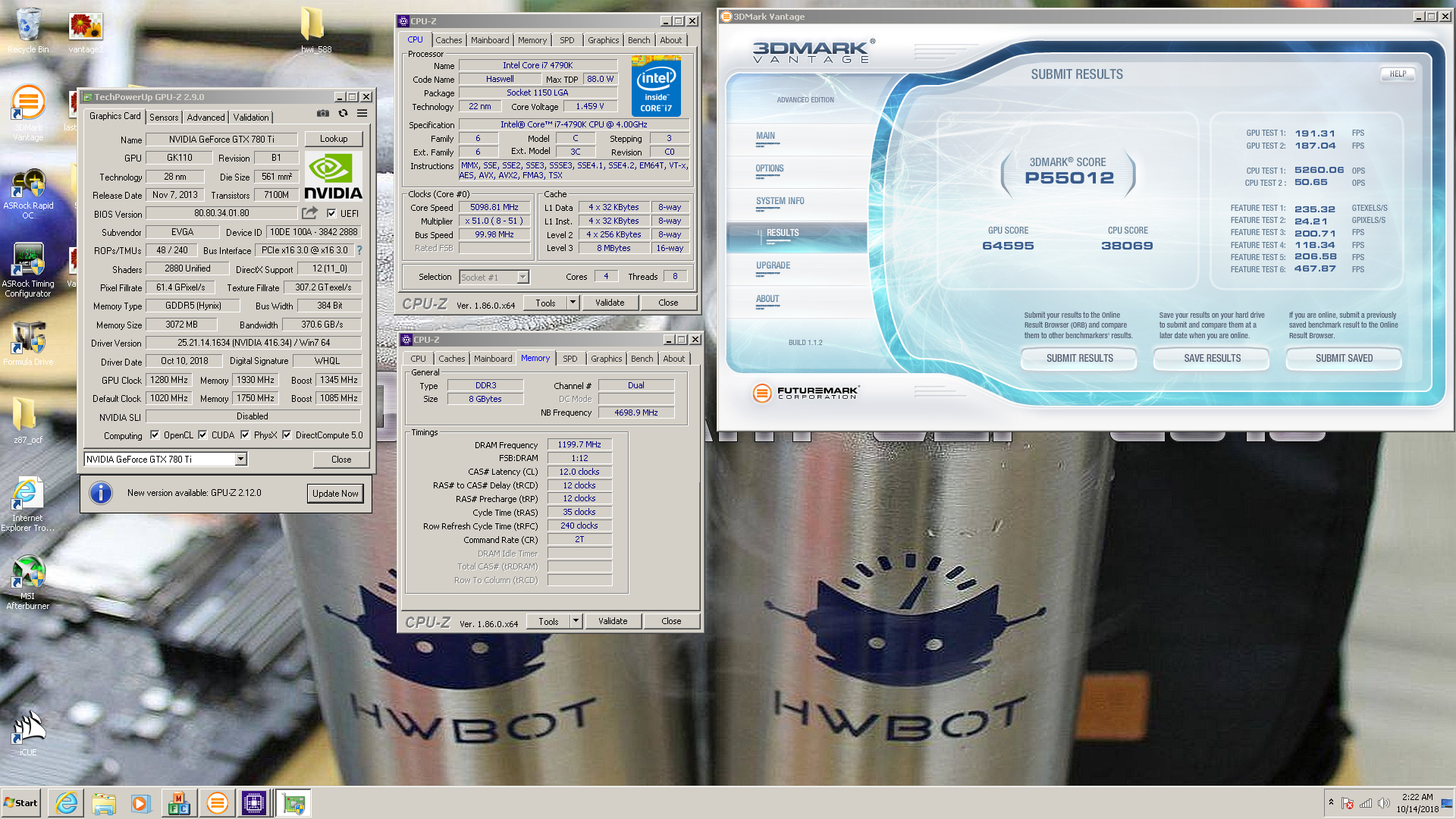Click Submit Saved button in 3DMark
The image size is (1456, 819).
(x=1344, y=358)
